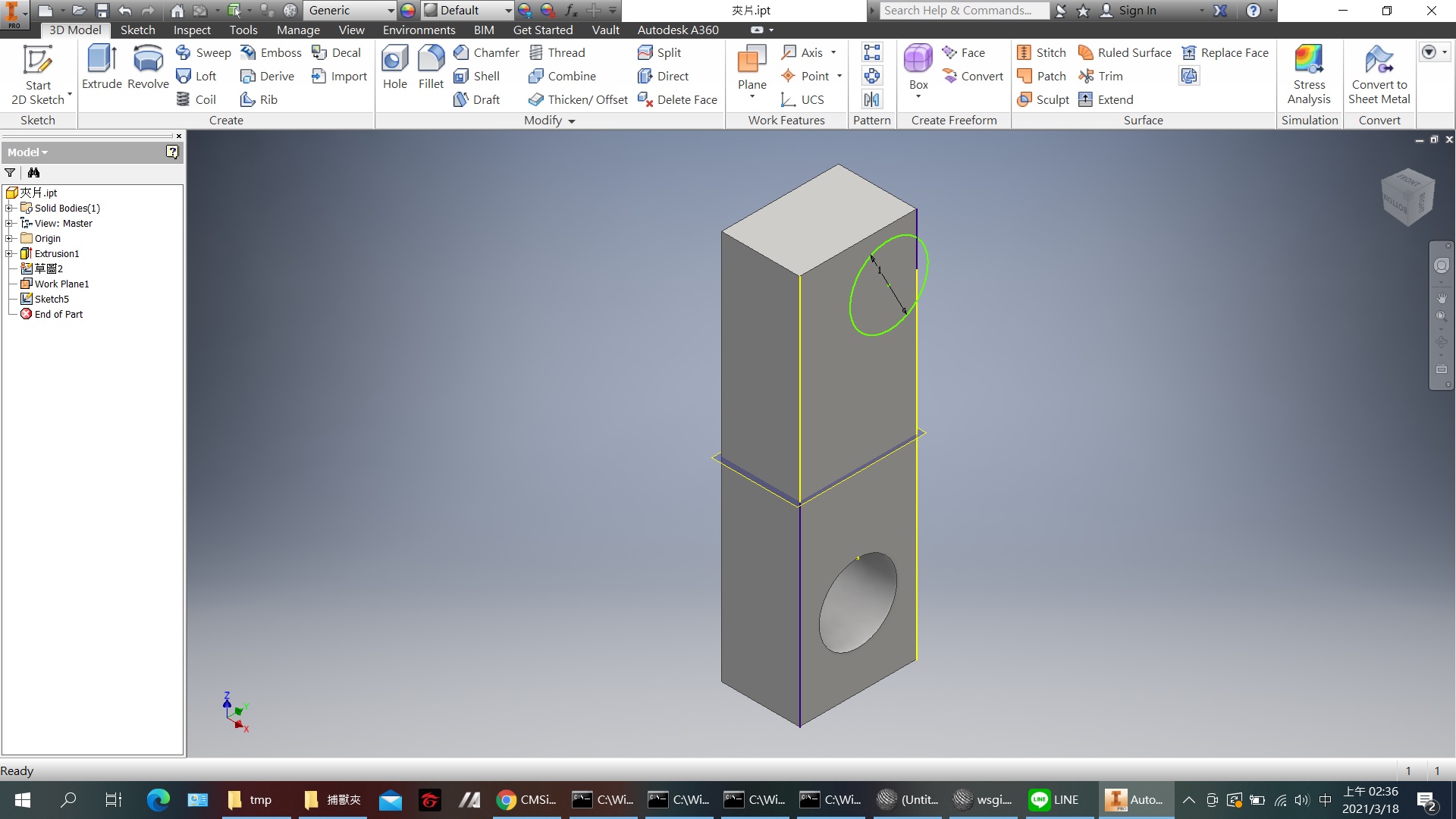The width and height of the screenshot is (1456, 819).
Task: Select the Mirror pattern icon
Action: tap(872, 99)
